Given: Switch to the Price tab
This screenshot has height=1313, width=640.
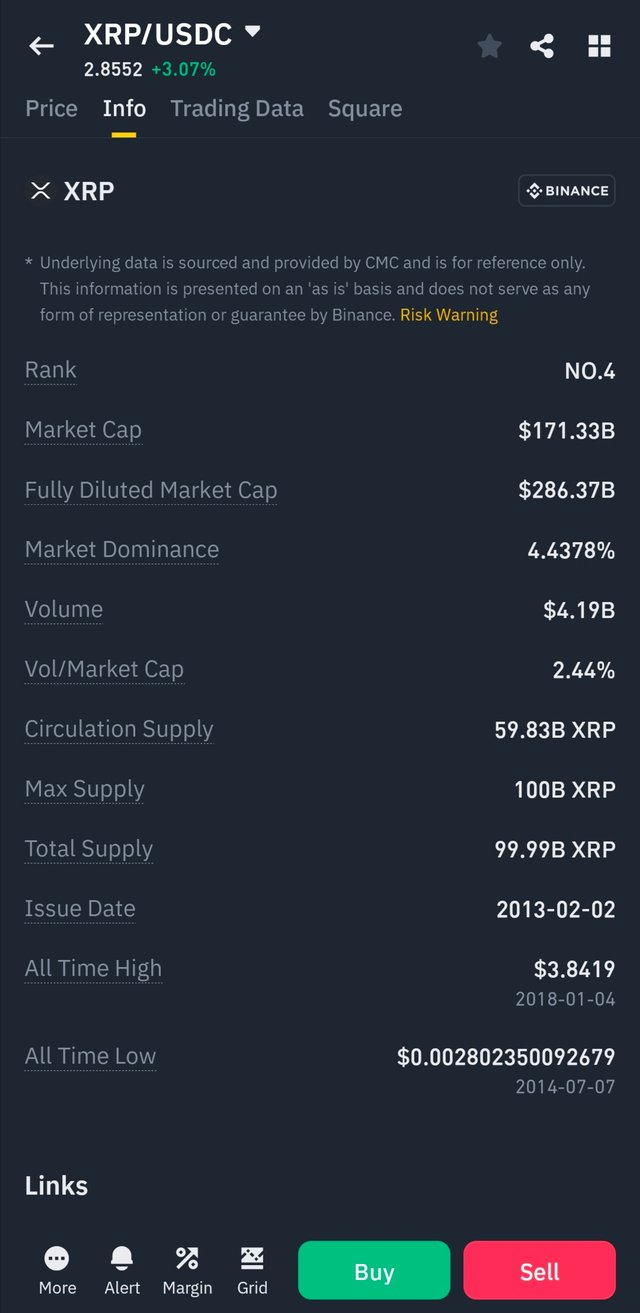Looking at the screenshot, I should click(51, 109).
